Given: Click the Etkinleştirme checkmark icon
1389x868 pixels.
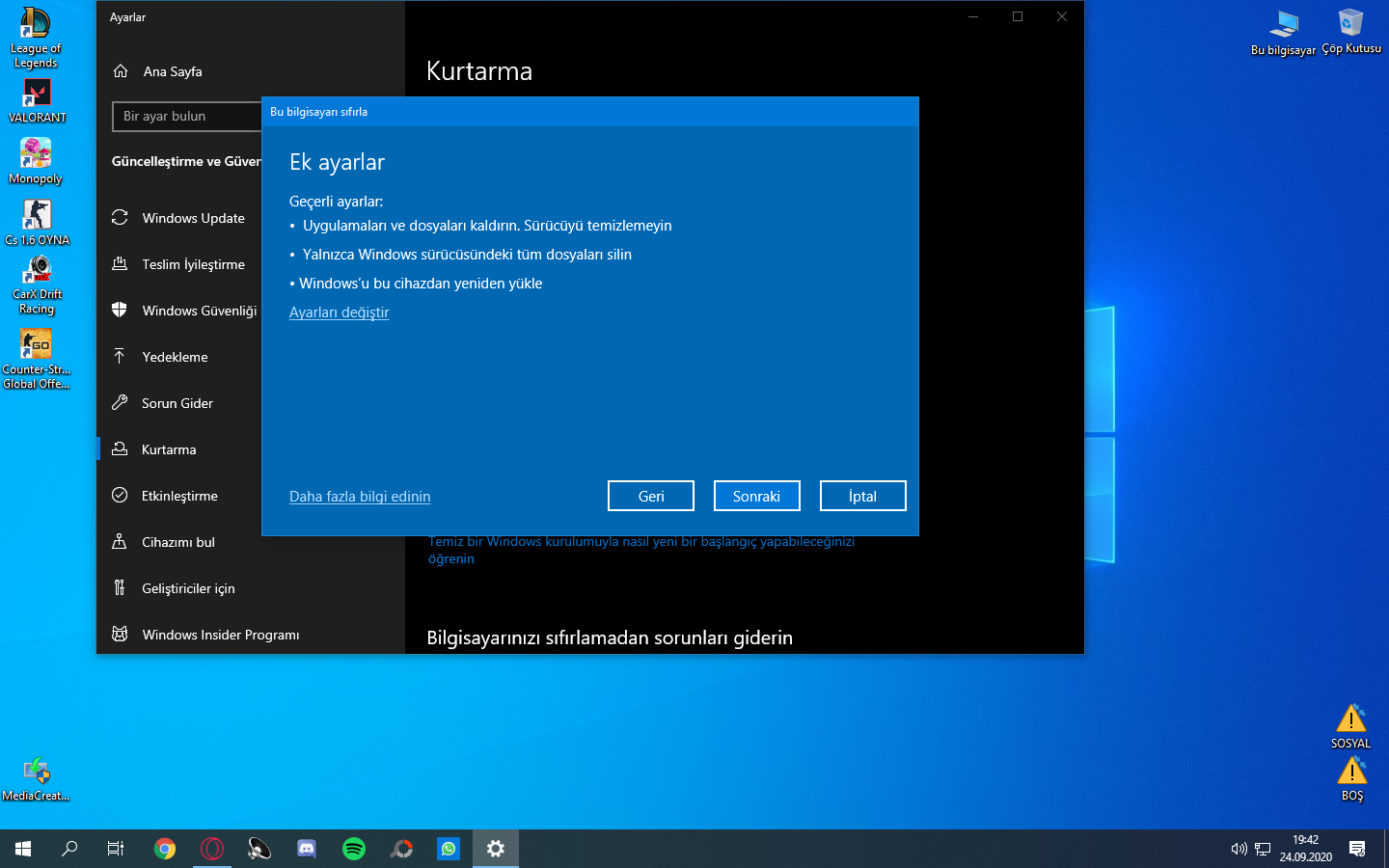Looking at the screenshot, I should pos(120,496).
